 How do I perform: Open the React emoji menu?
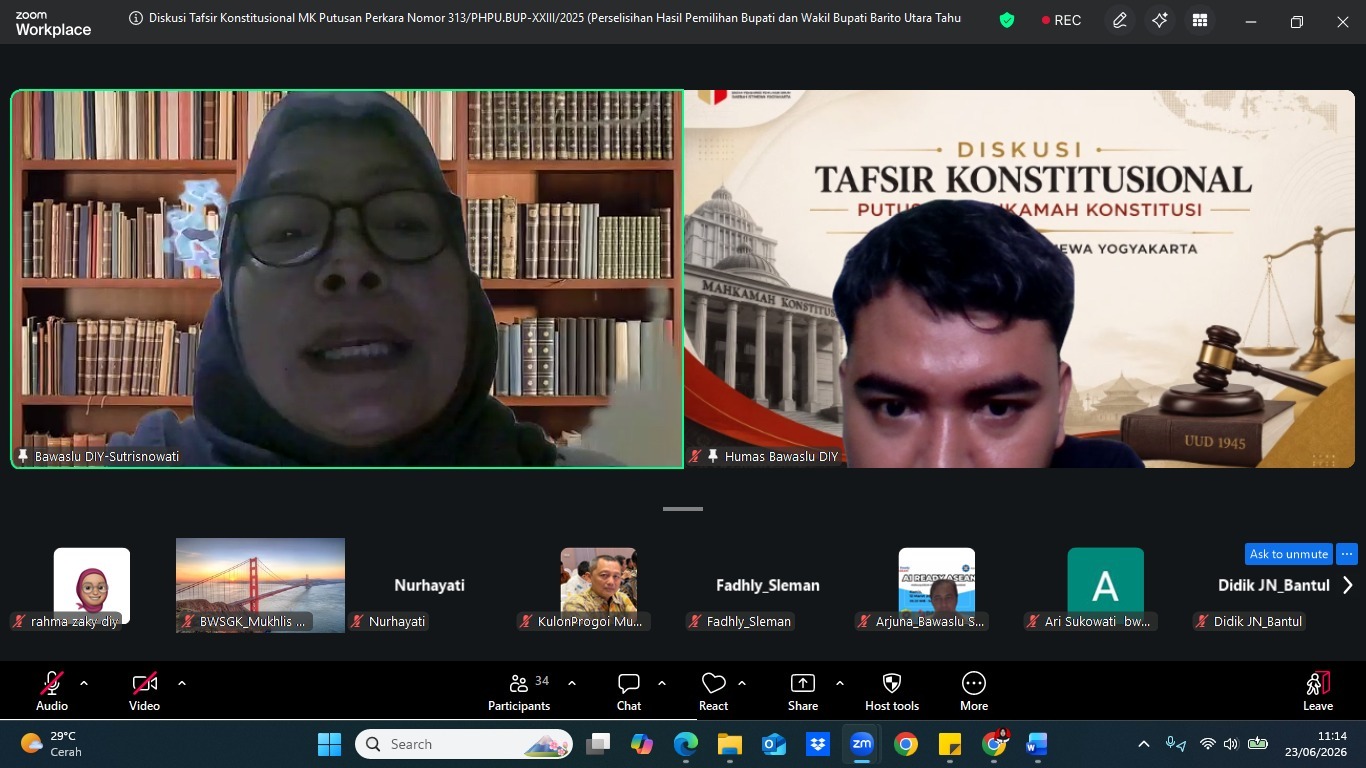click(x=713, y=692)
